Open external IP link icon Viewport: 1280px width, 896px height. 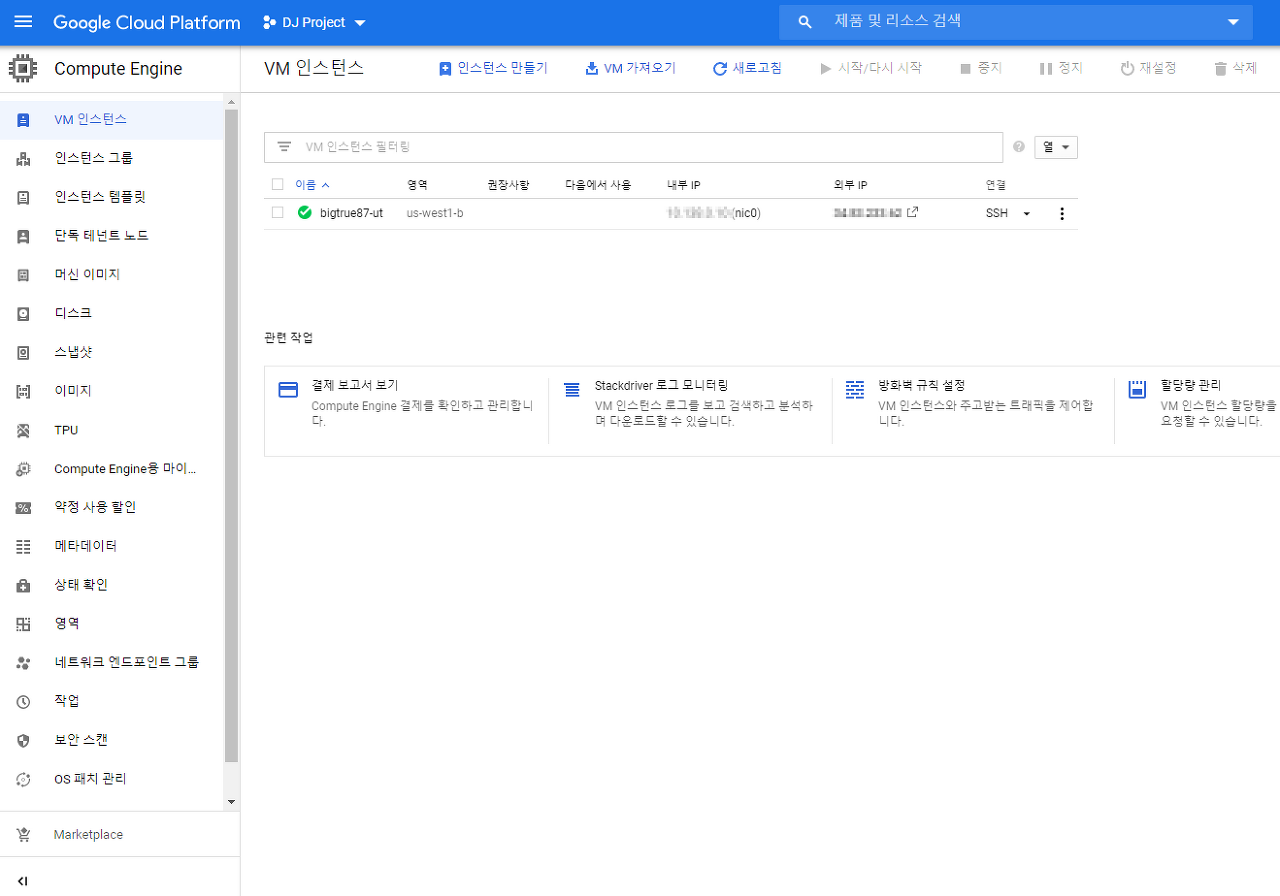(x=912, y=212)
